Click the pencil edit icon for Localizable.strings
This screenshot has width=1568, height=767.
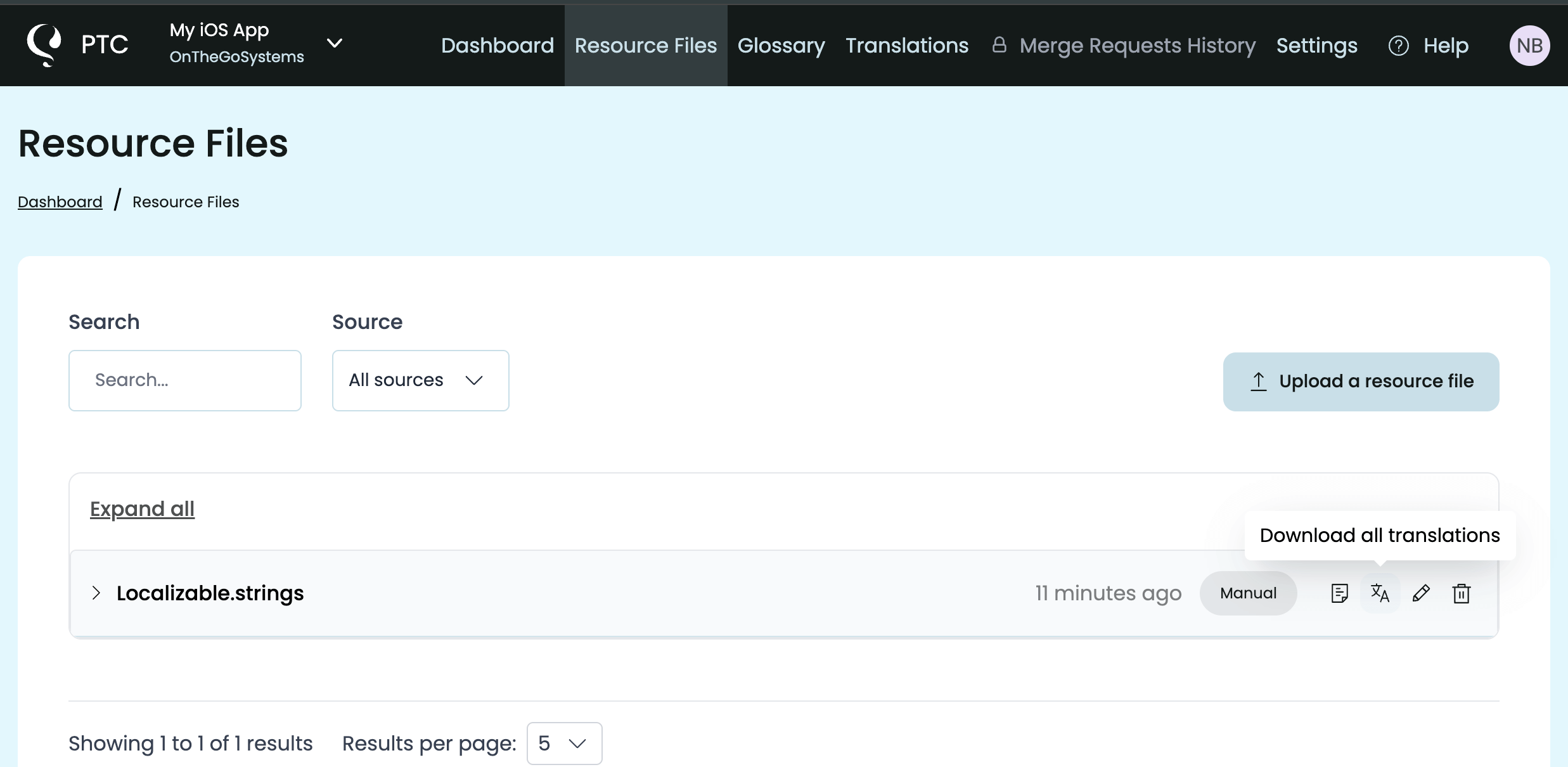coord(1421,593)
